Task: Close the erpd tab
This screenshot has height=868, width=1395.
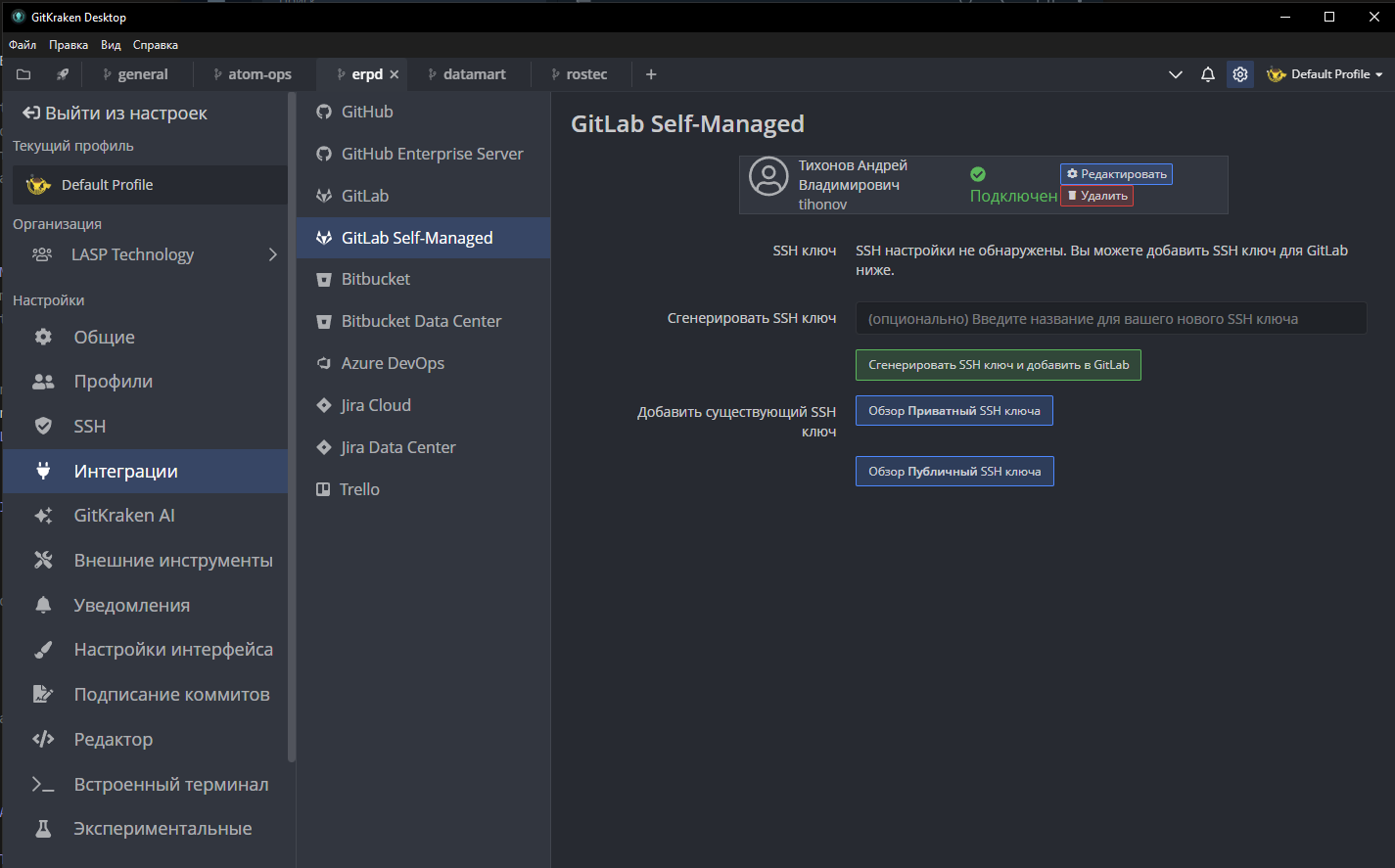Action: 395,74
